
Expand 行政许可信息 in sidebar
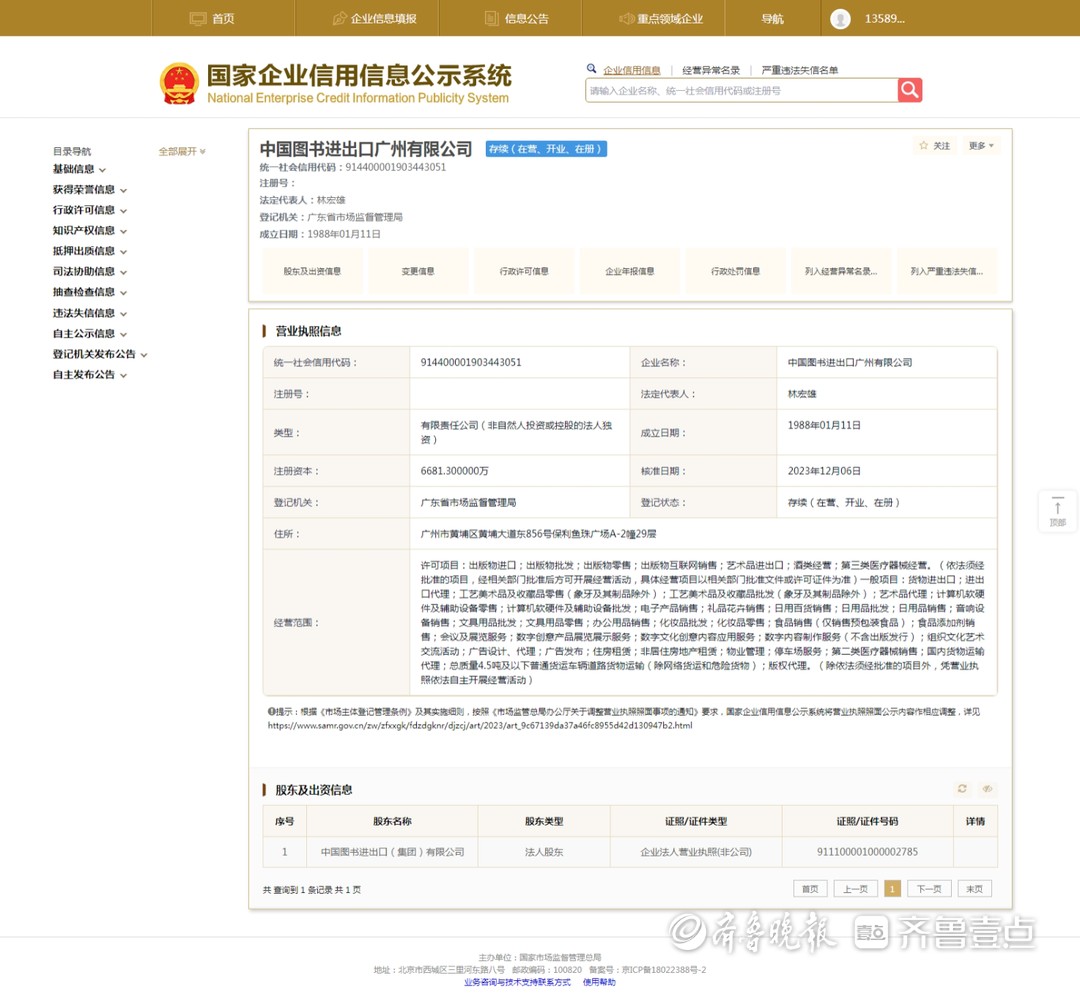click(90, 210)
